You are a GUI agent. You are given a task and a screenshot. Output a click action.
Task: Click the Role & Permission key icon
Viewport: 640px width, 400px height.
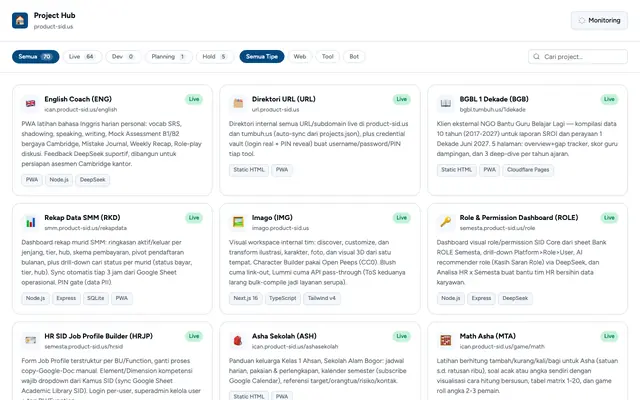(x=446, y=222)
